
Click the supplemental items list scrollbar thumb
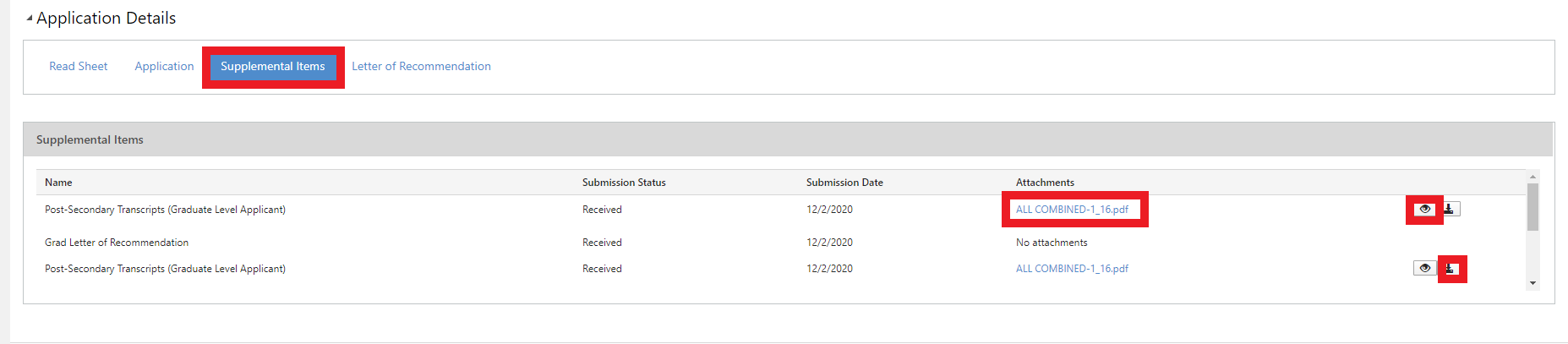pos(1532,207)
